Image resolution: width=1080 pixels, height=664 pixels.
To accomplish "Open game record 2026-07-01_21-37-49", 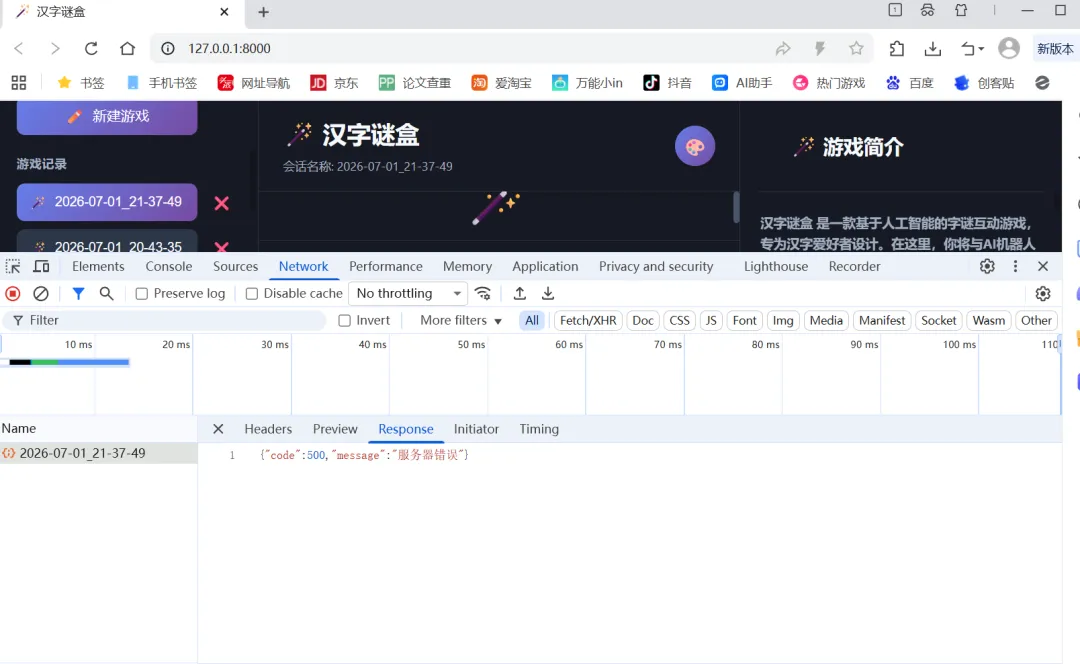I will [x=107, y=202].
